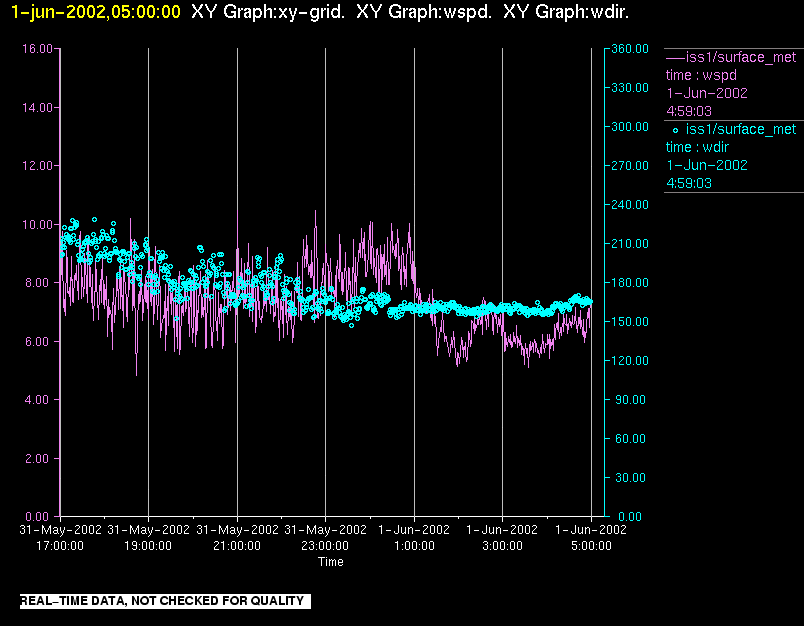Click the XY Graph:xy-grid title text
This screenshot has height=626, width=804.
268,12
